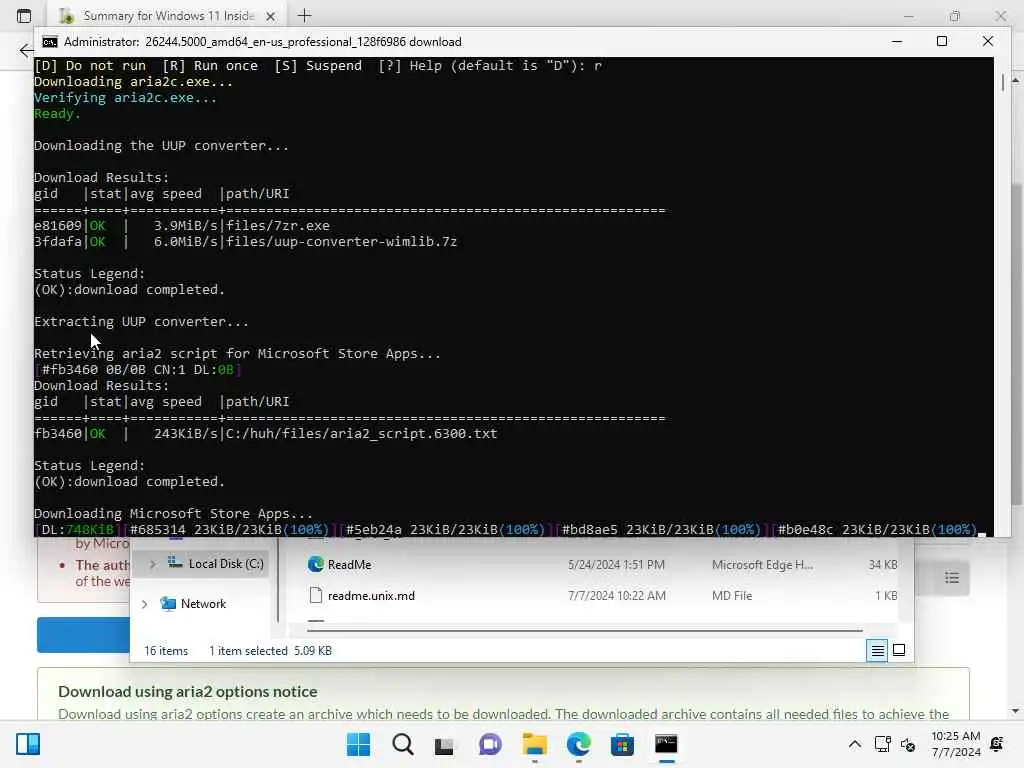
Task: Select Local Disk (C:) in Explorer
Action: point(226,564)
